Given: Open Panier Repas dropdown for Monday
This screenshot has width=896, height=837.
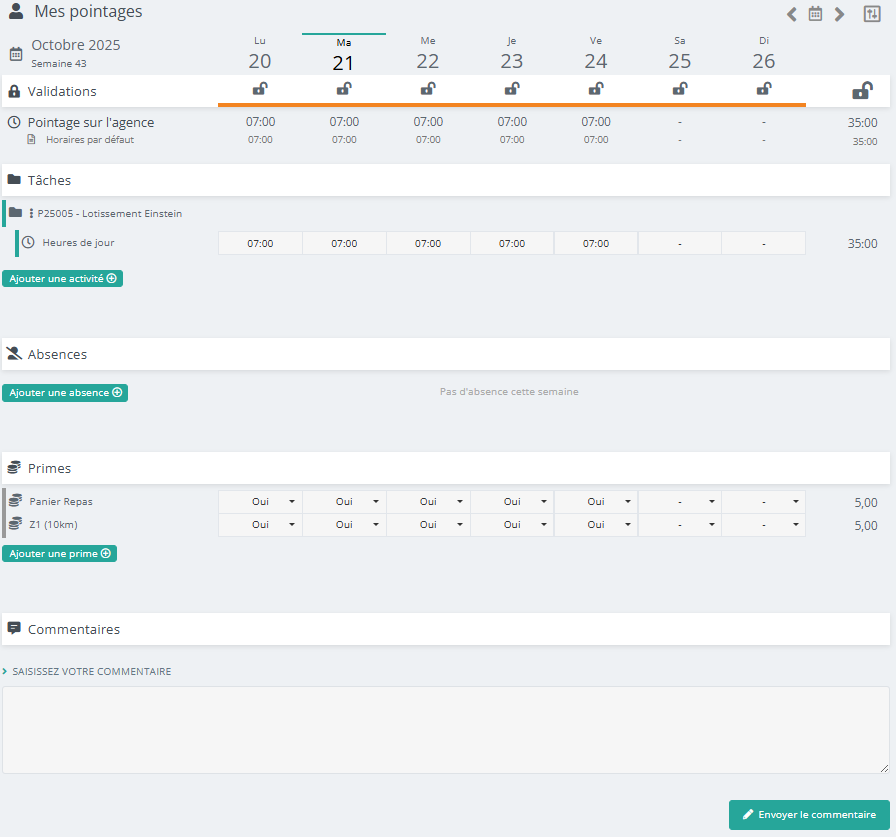Looking at the screenshot, I should pos(260,502).
